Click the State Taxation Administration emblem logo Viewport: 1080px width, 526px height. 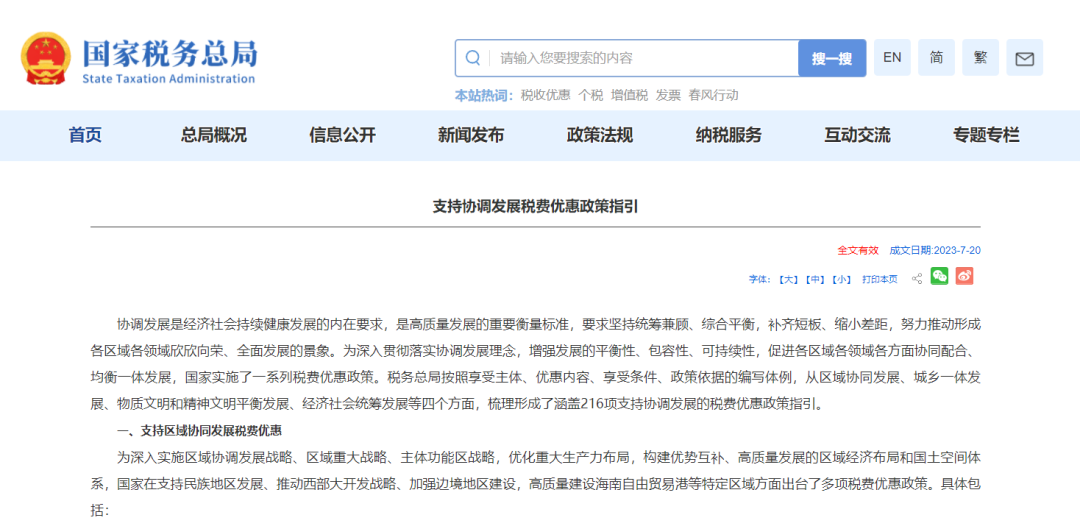tap(46, 59)
